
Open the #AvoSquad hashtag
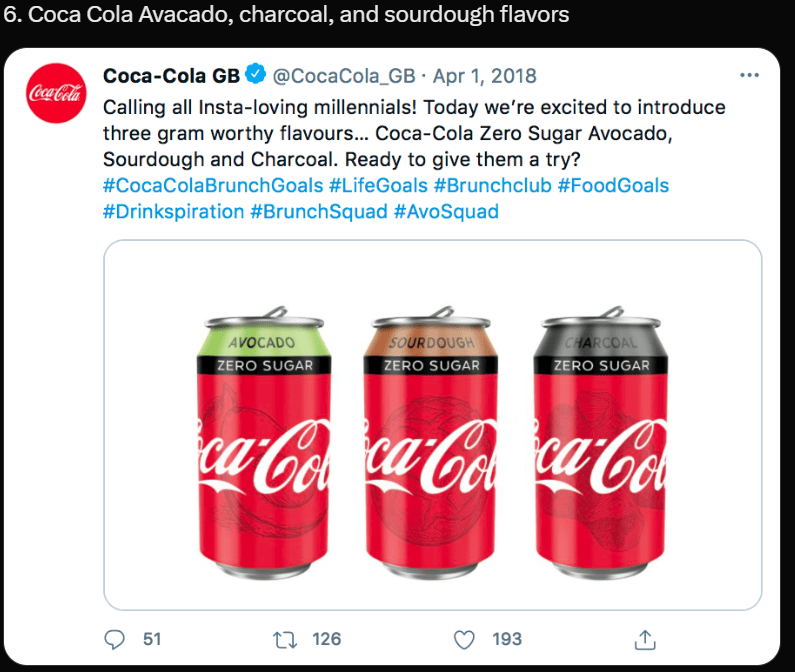tap(446, 211)
